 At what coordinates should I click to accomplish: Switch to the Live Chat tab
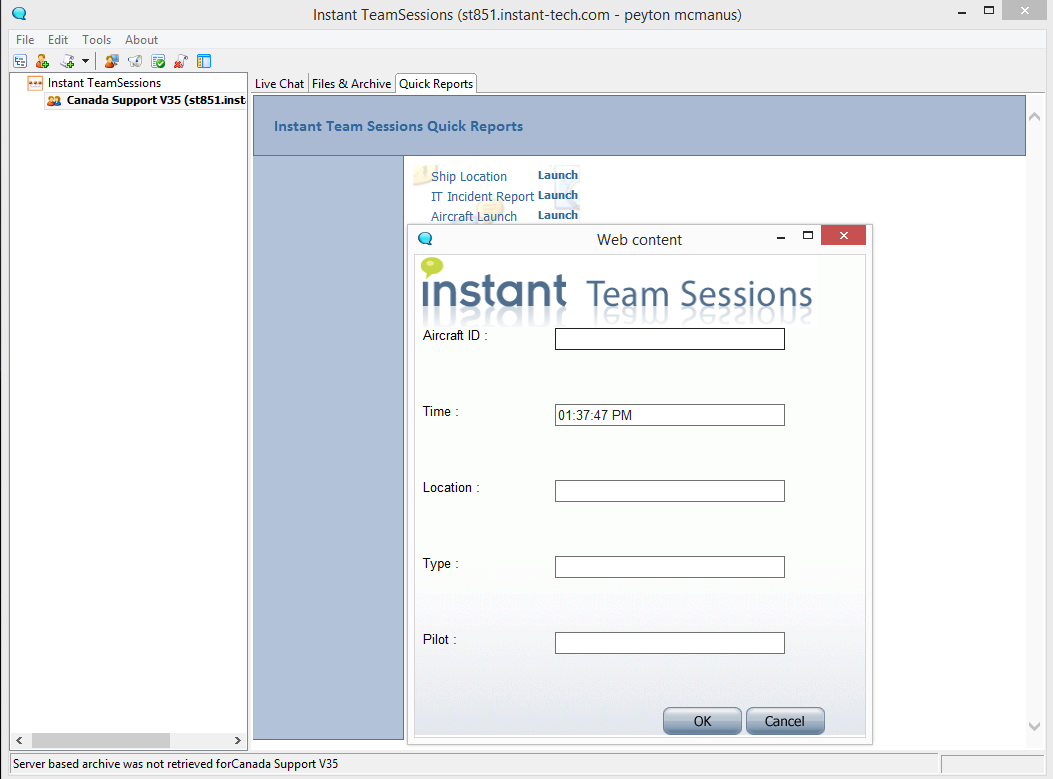[279, 83]
